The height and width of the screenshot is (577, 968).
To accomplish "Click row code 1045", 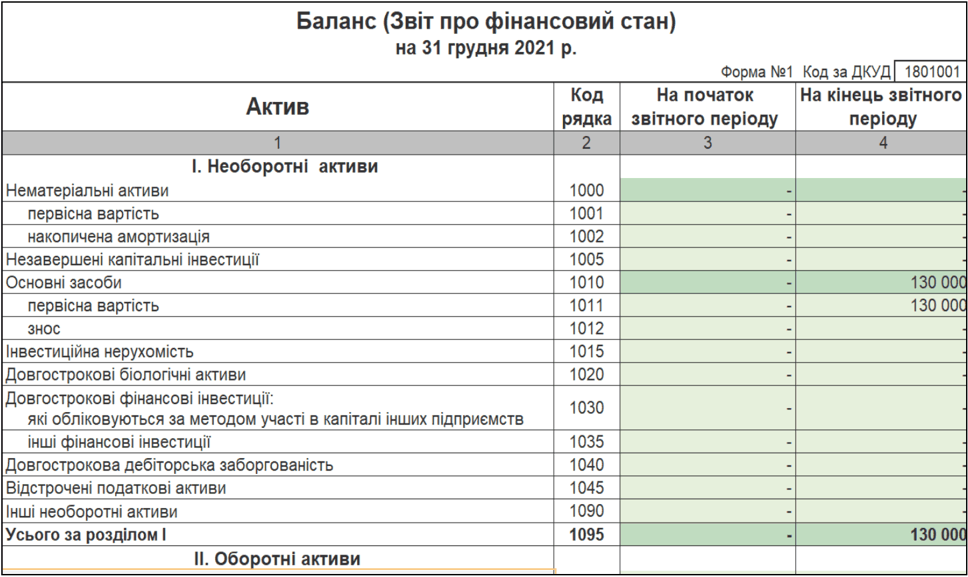I will 586,488.
